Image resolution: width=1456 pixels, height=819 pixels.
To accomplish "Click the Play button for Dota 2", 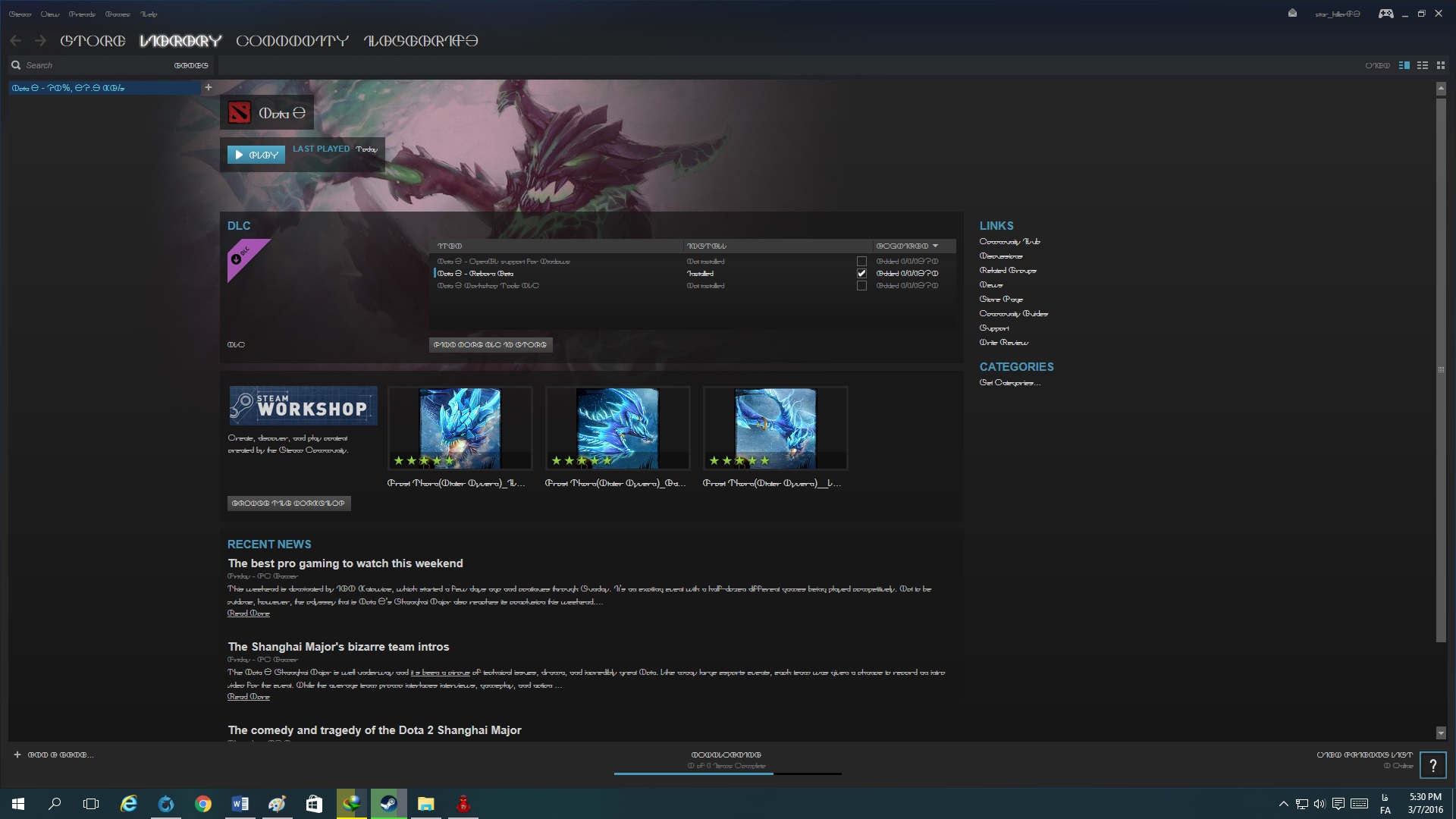I will click(x=256, y=155).
